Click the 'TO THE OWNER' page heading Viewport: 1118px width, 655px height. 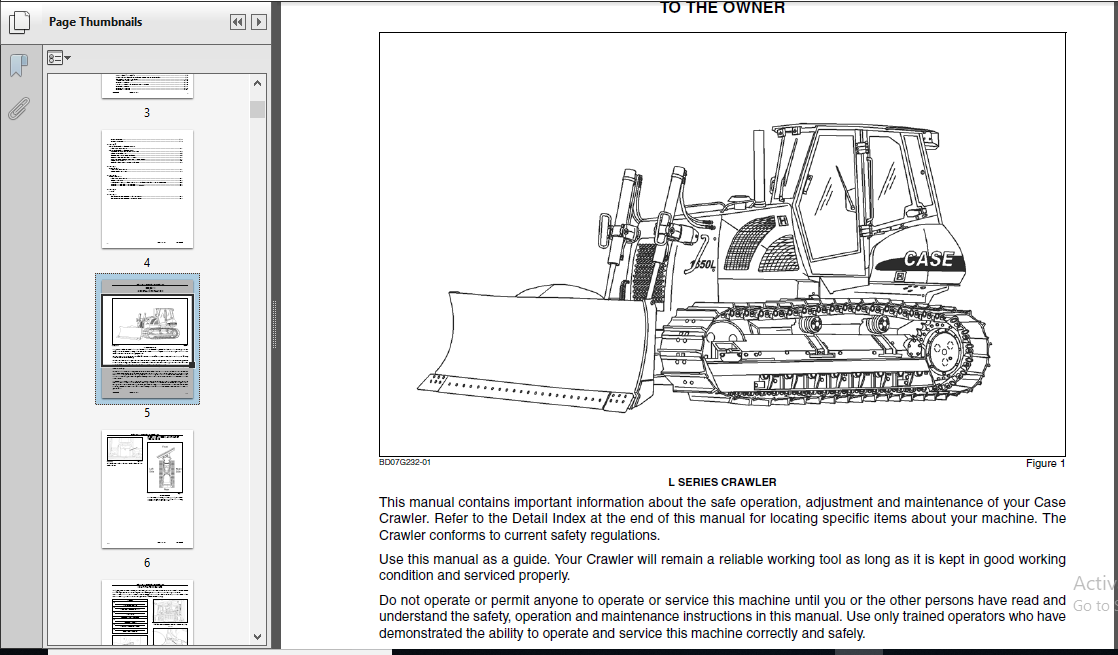(x=722, y=8)
